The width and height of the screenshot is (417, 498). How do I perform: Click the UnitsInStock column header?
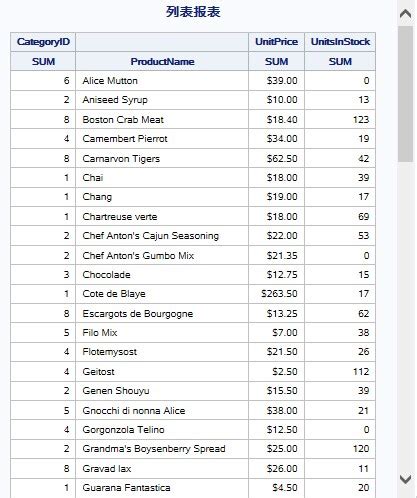click(340, 42)
